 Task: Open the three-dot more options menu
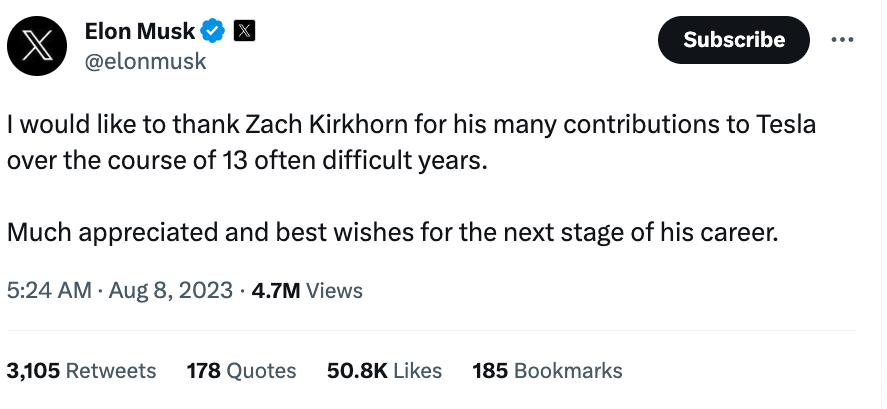tap(843, 40)
